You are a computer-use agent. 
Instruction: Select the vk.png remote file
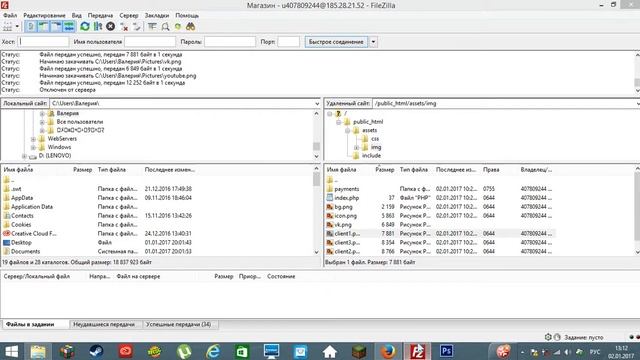343,225
